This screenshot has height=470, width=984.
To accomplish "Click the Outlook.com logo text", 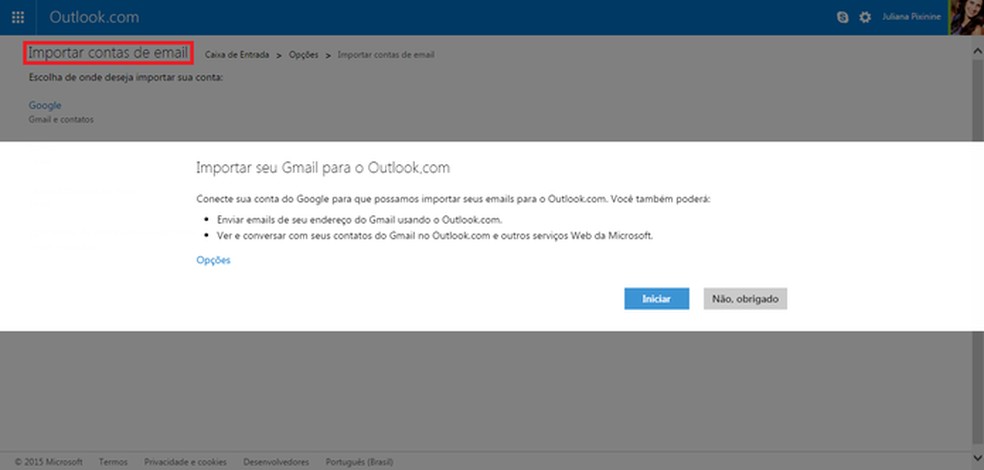I will 94,18.
